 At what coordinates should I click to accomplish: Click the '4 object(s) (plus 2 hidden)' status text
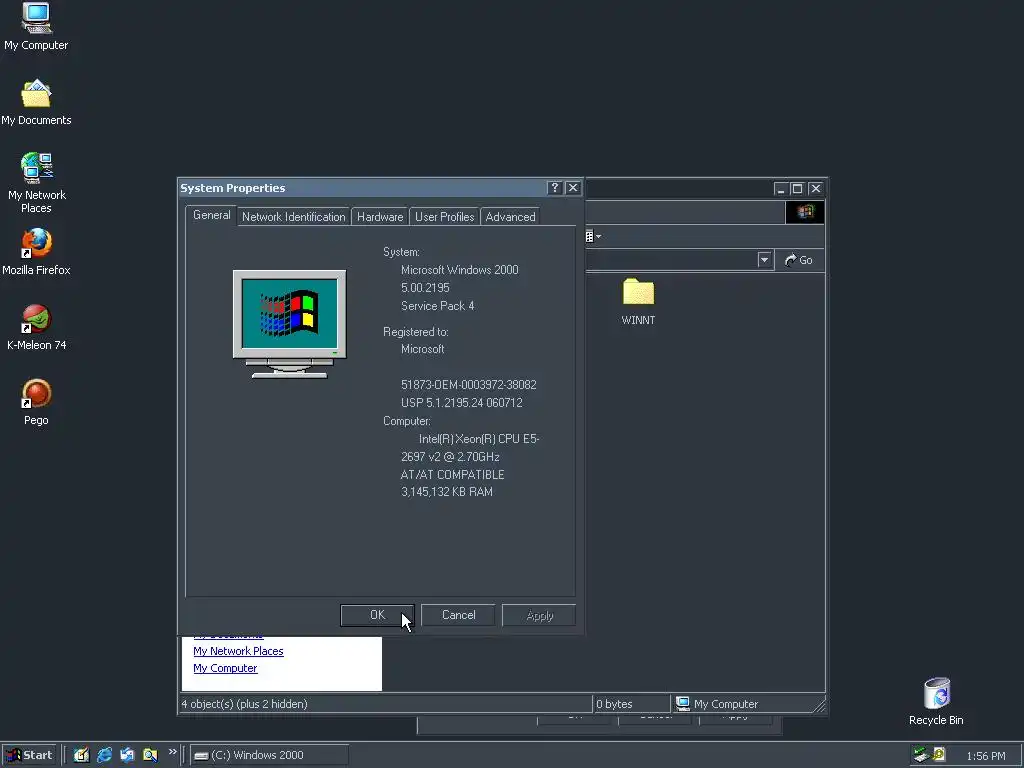pos(244,704)
